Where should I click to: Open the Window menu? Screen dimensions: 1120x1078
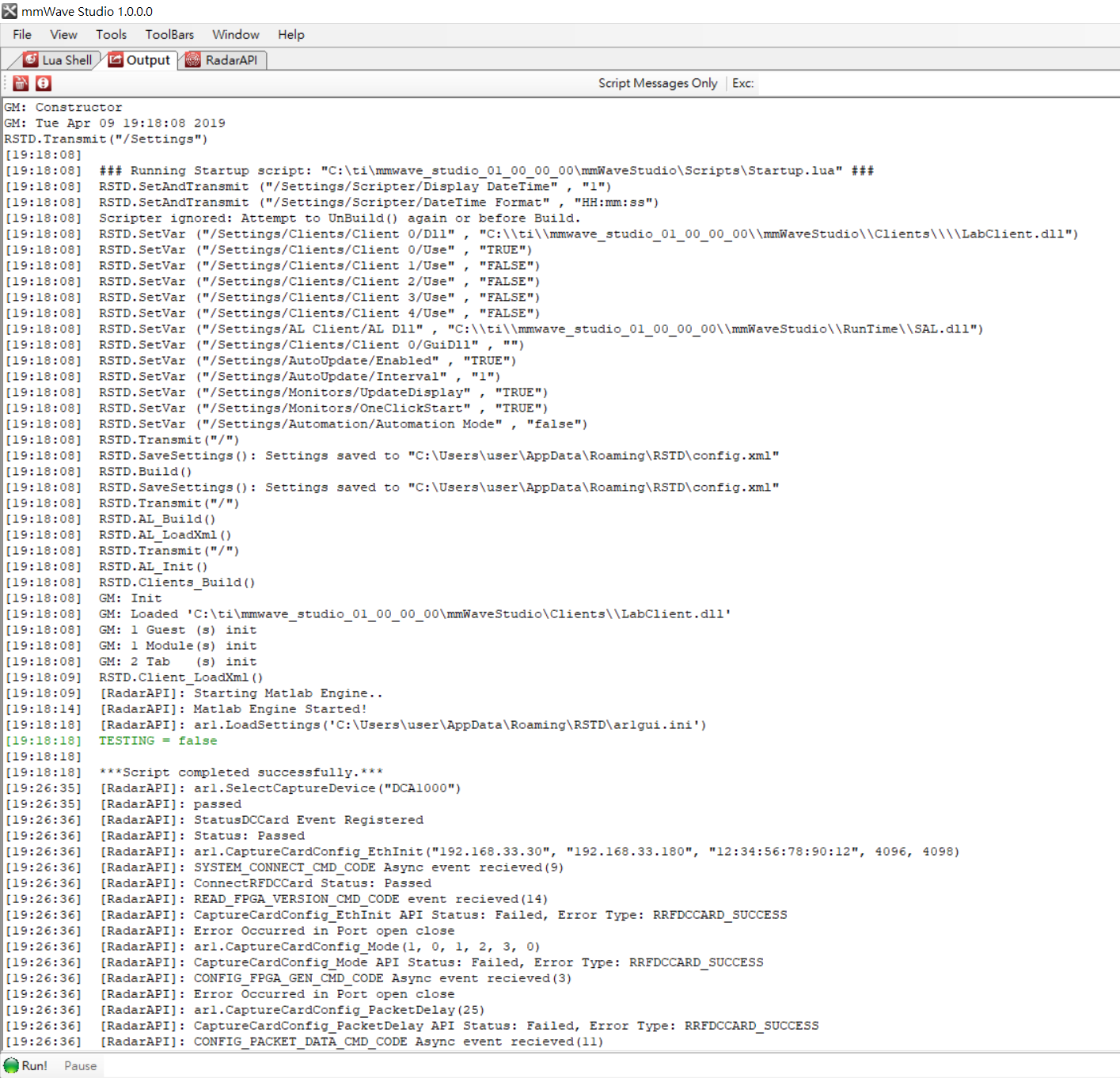tap(236, 35)
